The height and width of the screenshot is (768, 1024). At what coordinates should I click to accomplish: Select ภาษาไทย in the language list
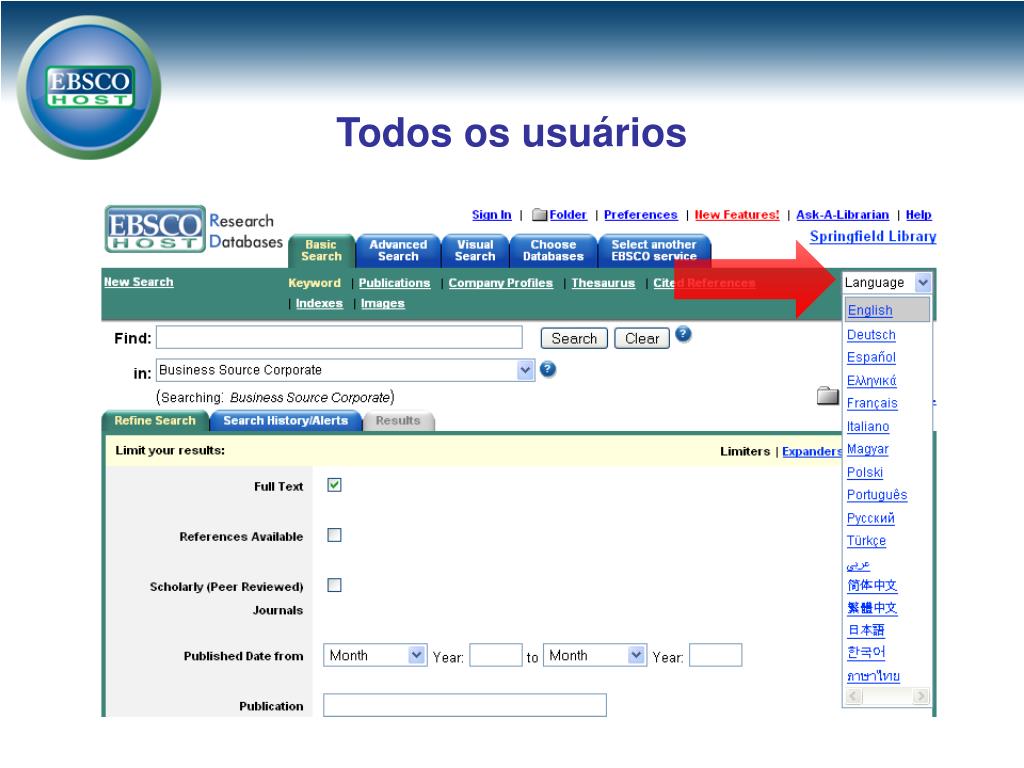(873, 675)
